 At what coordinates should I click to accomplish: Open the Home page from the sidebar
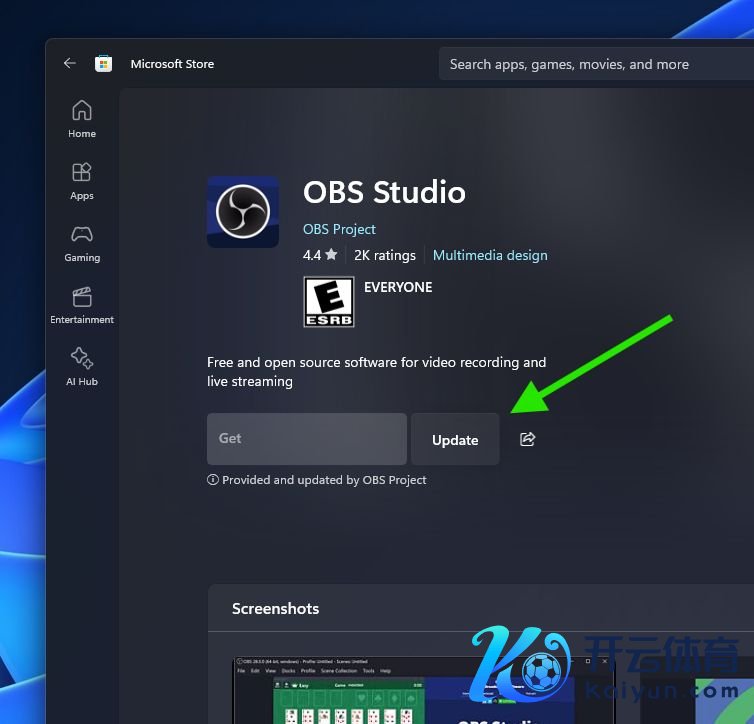pos(82,118)
